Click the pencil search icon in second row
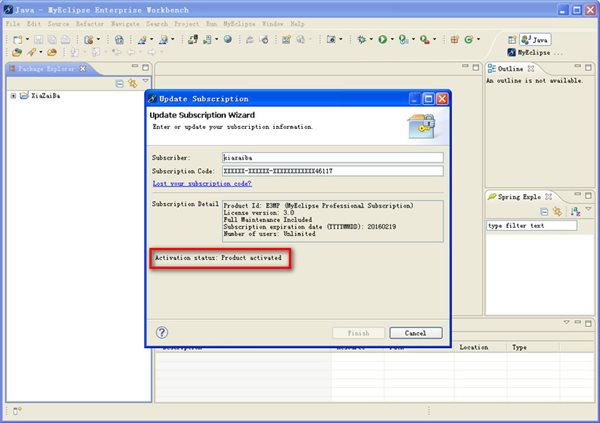This screenshot has height=423, width=600. pyautogui.click(x=32, y=52)
